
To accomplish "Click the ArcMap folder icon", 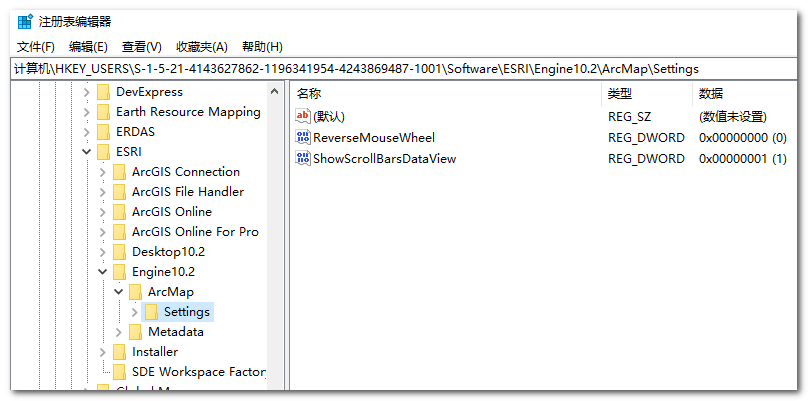I will [136, 292].
